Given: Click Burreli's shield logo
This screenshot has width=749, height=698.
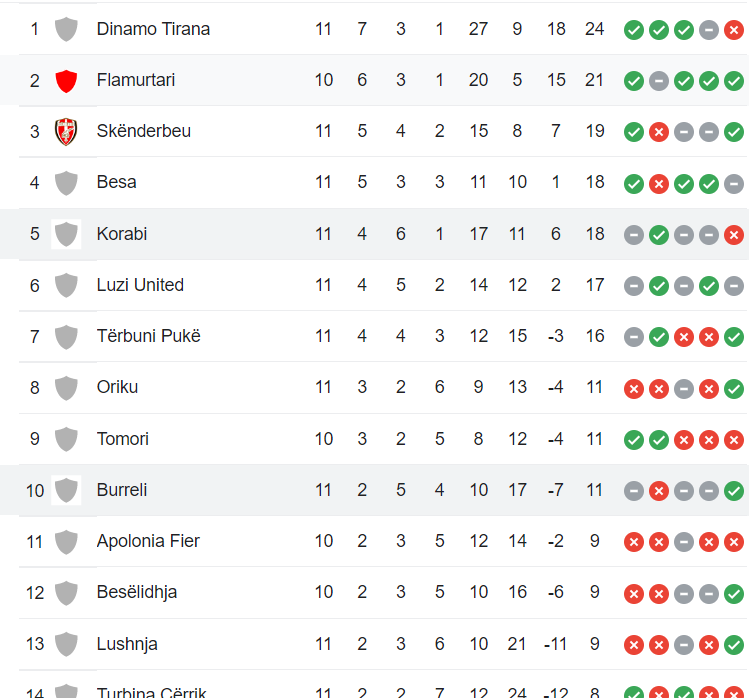Looking at the screenshot, I should (66, 490).
